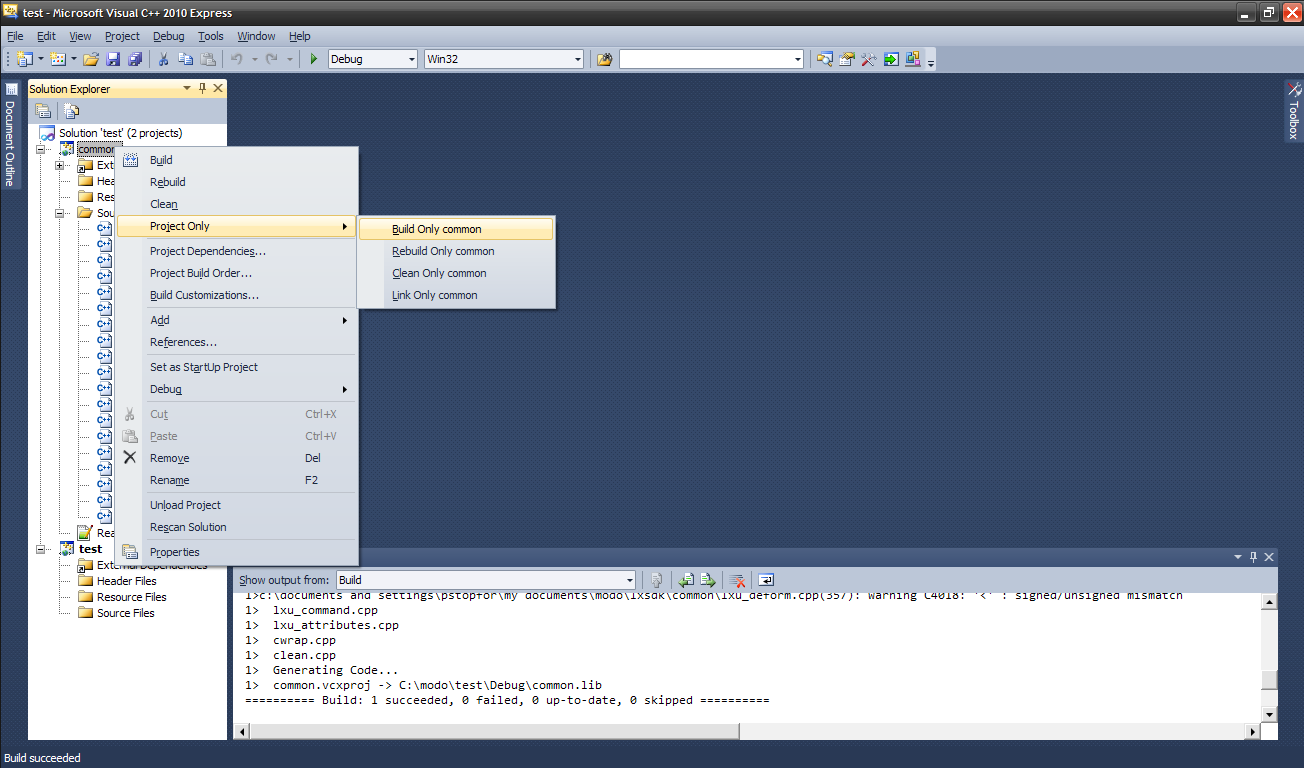
Task: Open the Document Outline side tab
Action: [10, 134]
